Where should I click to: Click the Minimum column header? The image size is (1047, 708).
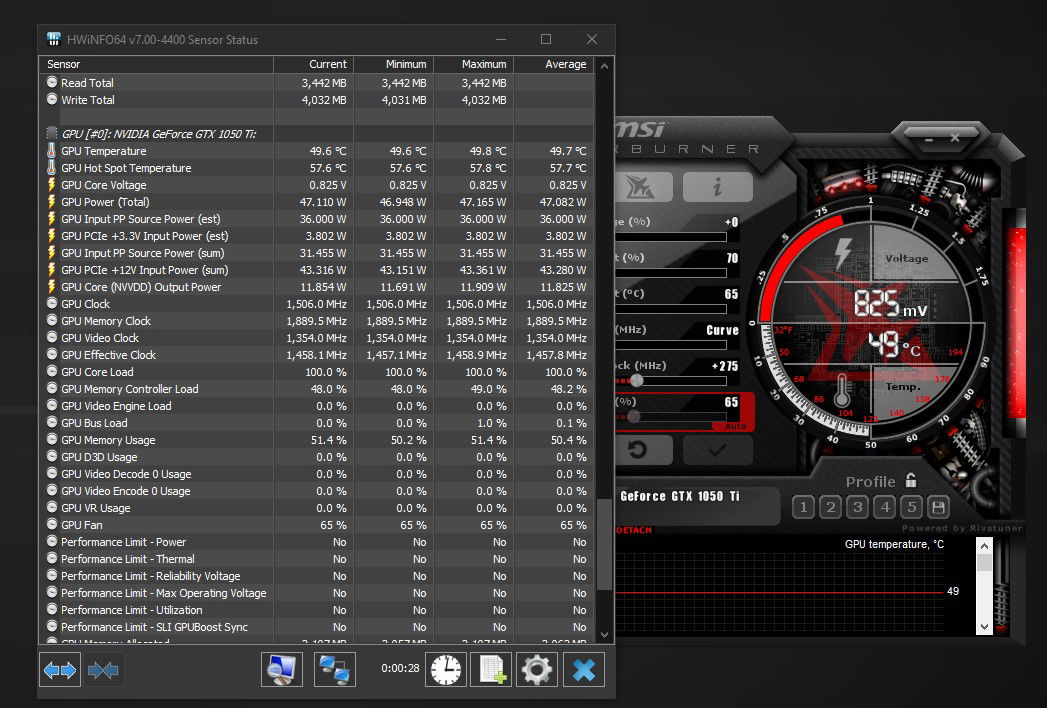394,64
